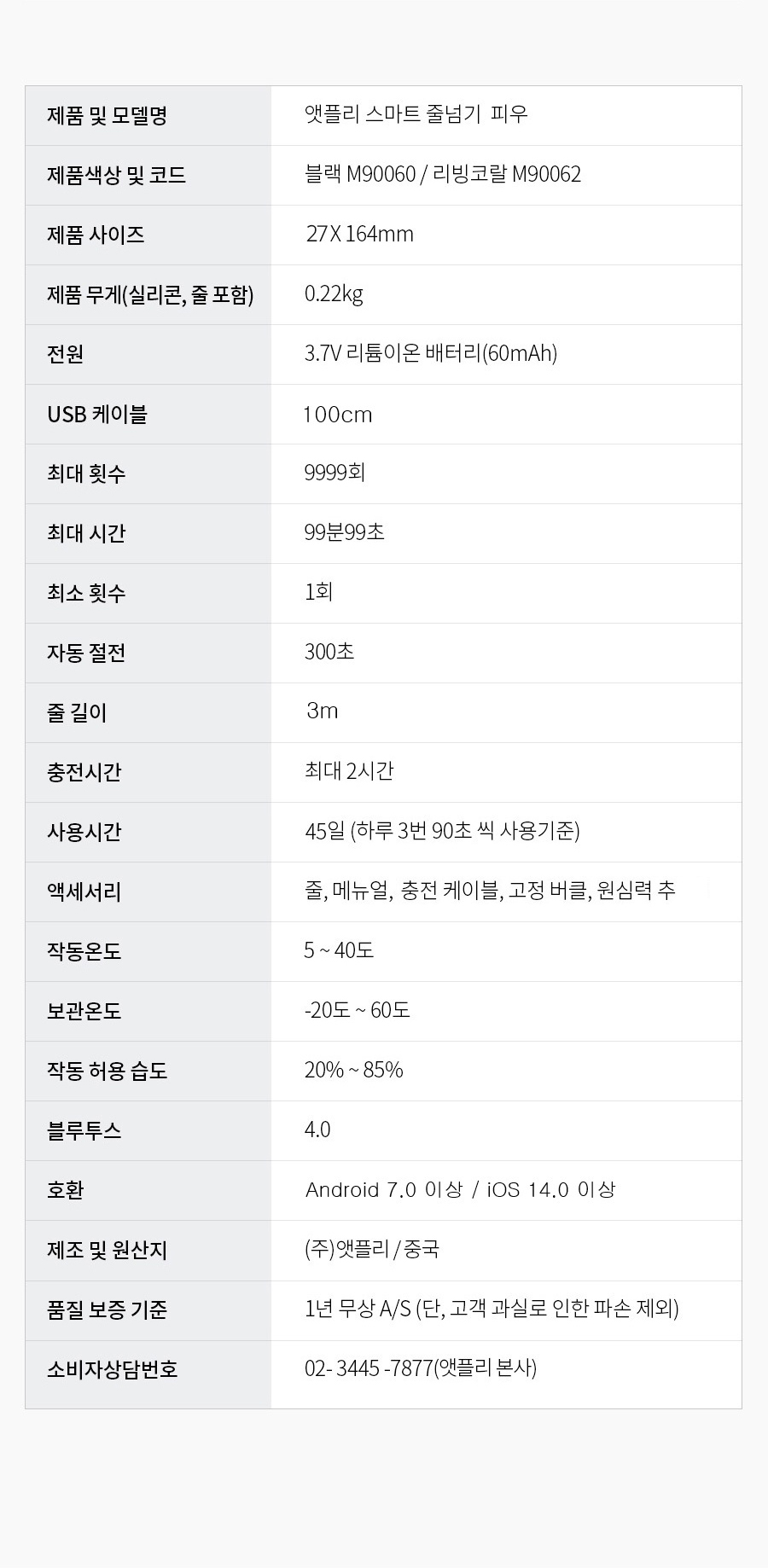Viewport: 768px width, 1568px height.
Task: Select the charging time 최대 2시간
Action: (349, 771)
